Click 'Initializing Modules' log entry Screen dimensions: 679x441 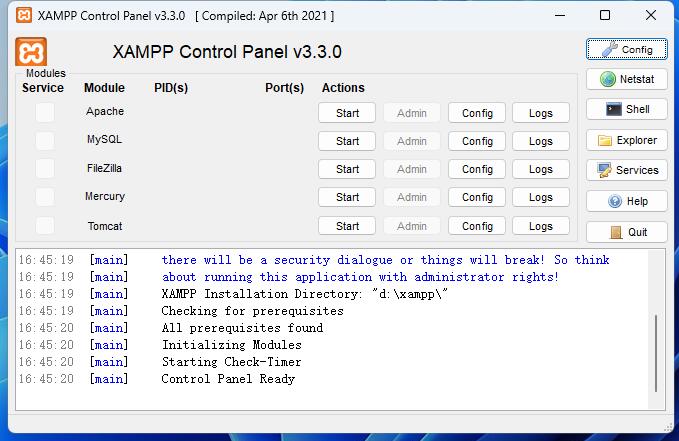(x=231, y=345)
